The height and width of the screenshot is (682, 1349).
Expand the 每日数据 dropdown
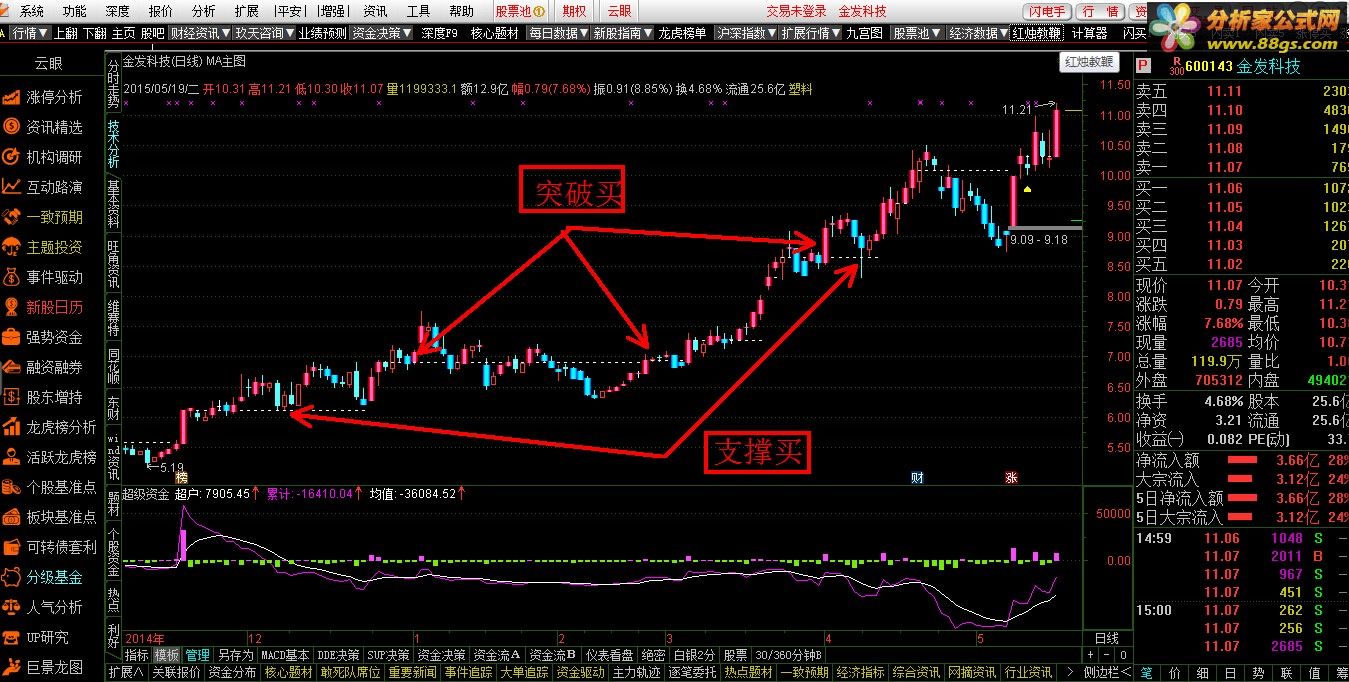click(x=559, y=33)
